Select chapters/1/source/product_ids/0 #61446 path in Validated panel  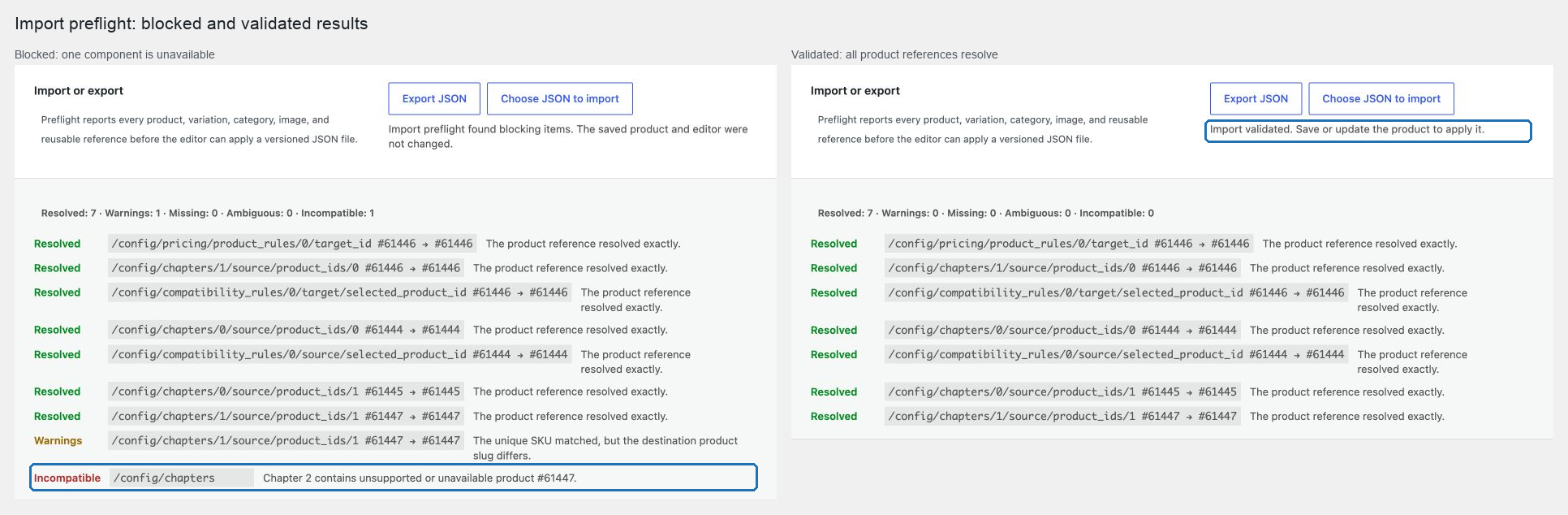click(1062, 268)
